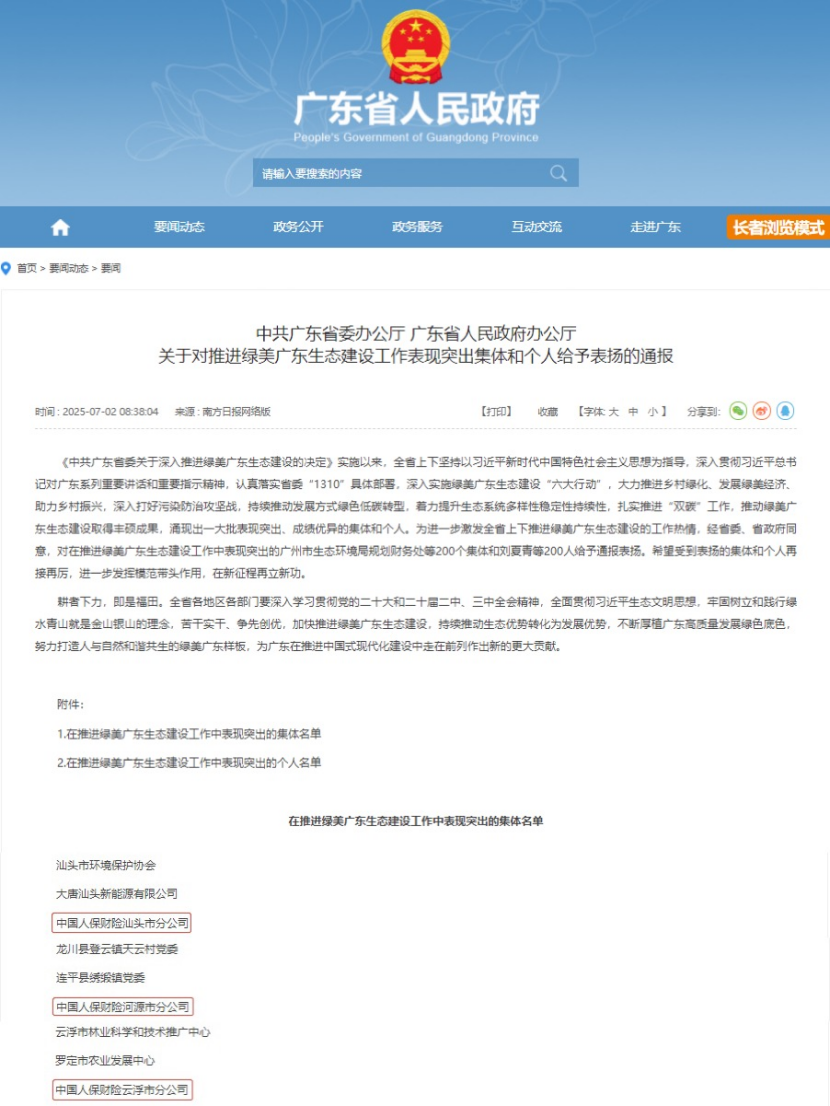The image size is (830, 1106).
Task: Click the search magnifier icon
Action: click(558, 173)
